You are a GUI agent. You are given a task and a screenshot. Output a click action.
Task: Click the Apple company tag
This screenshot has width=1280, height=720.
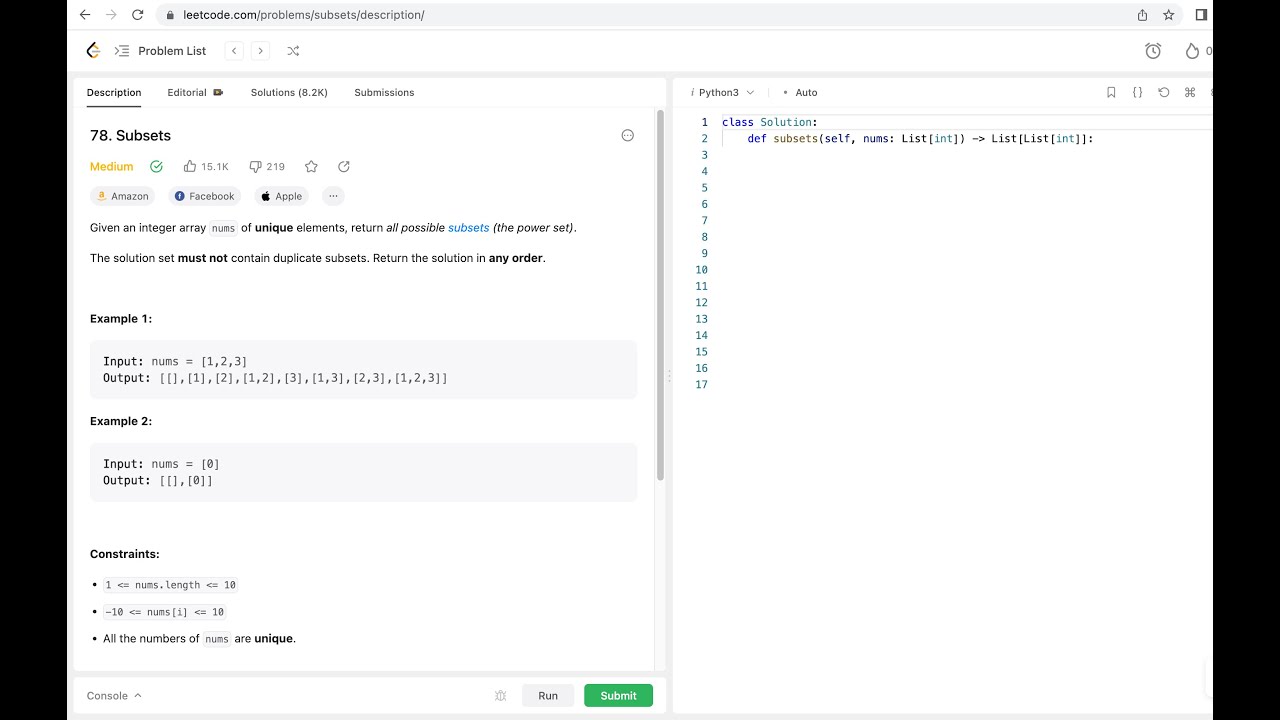[x=280, y=196]
